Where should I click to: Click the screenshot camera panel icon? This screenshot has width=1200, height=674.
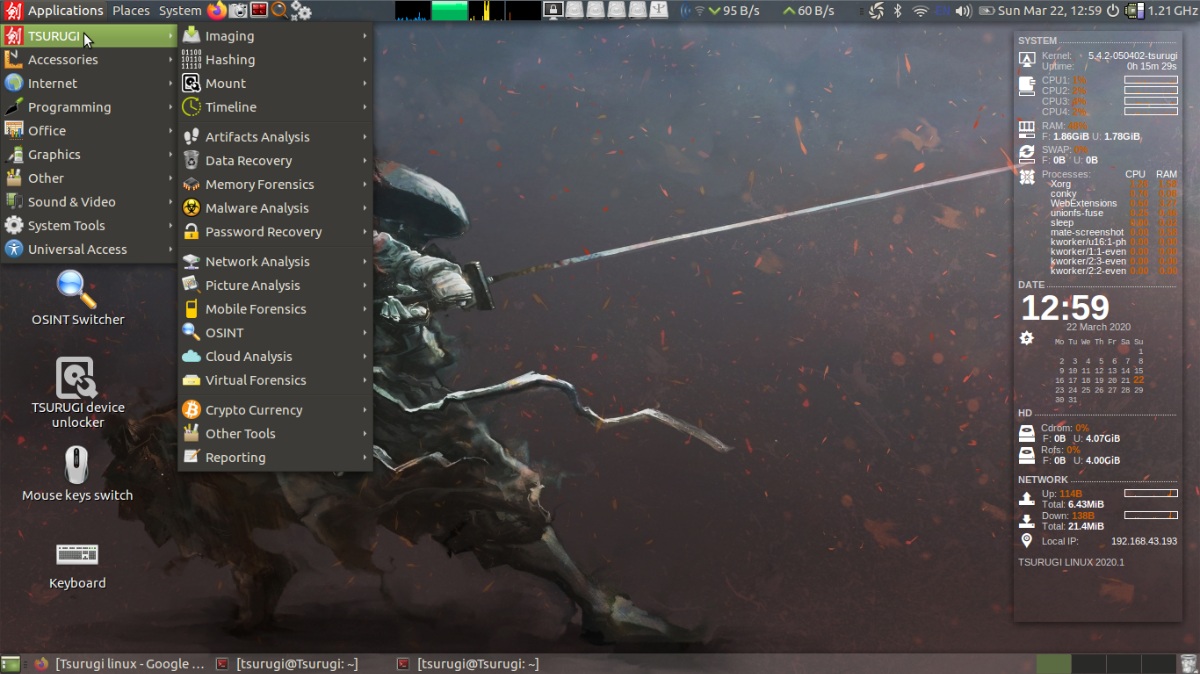point(238,11)
